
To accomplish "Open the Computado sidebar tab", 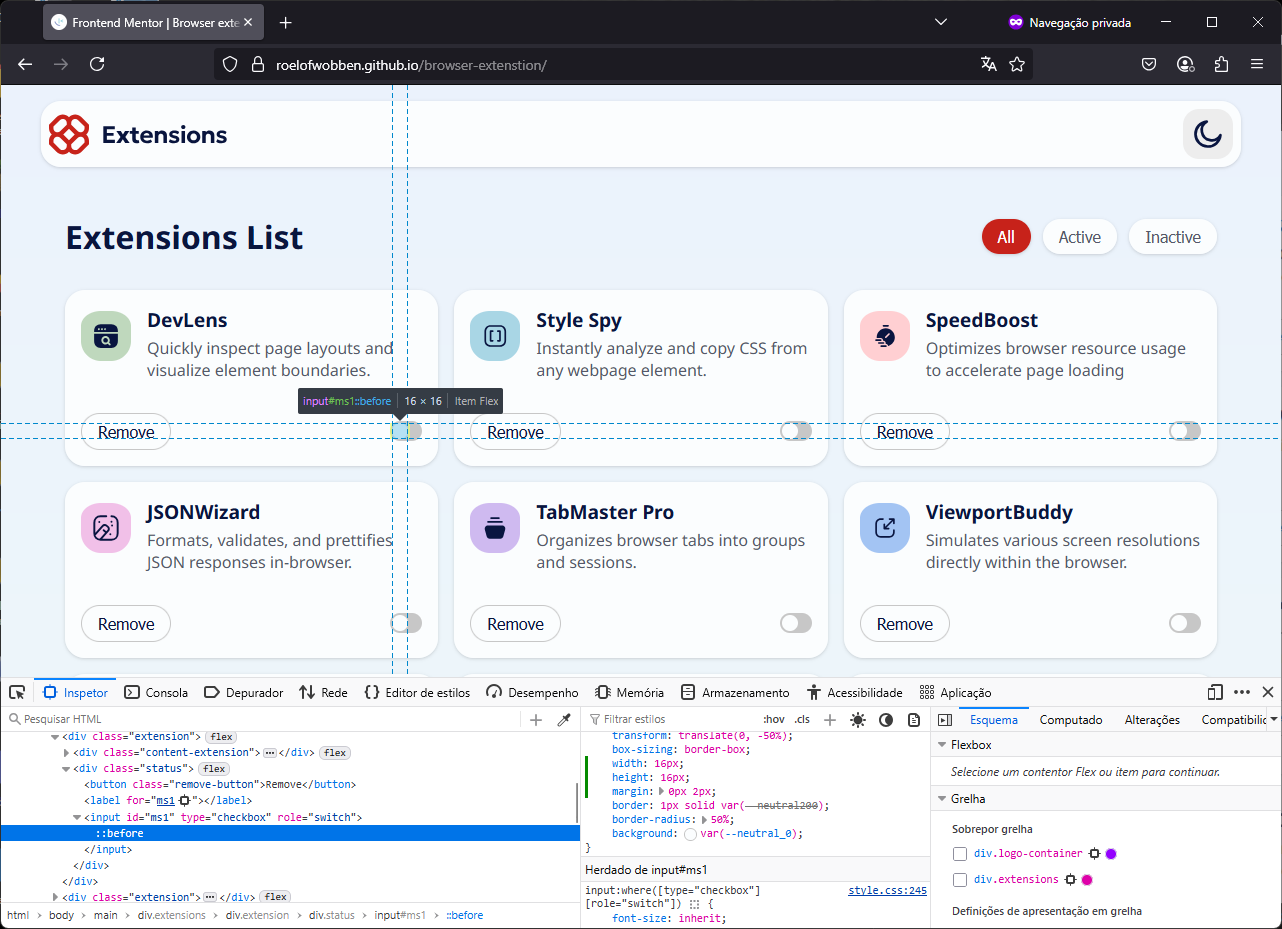I will tap(1070, 719).
